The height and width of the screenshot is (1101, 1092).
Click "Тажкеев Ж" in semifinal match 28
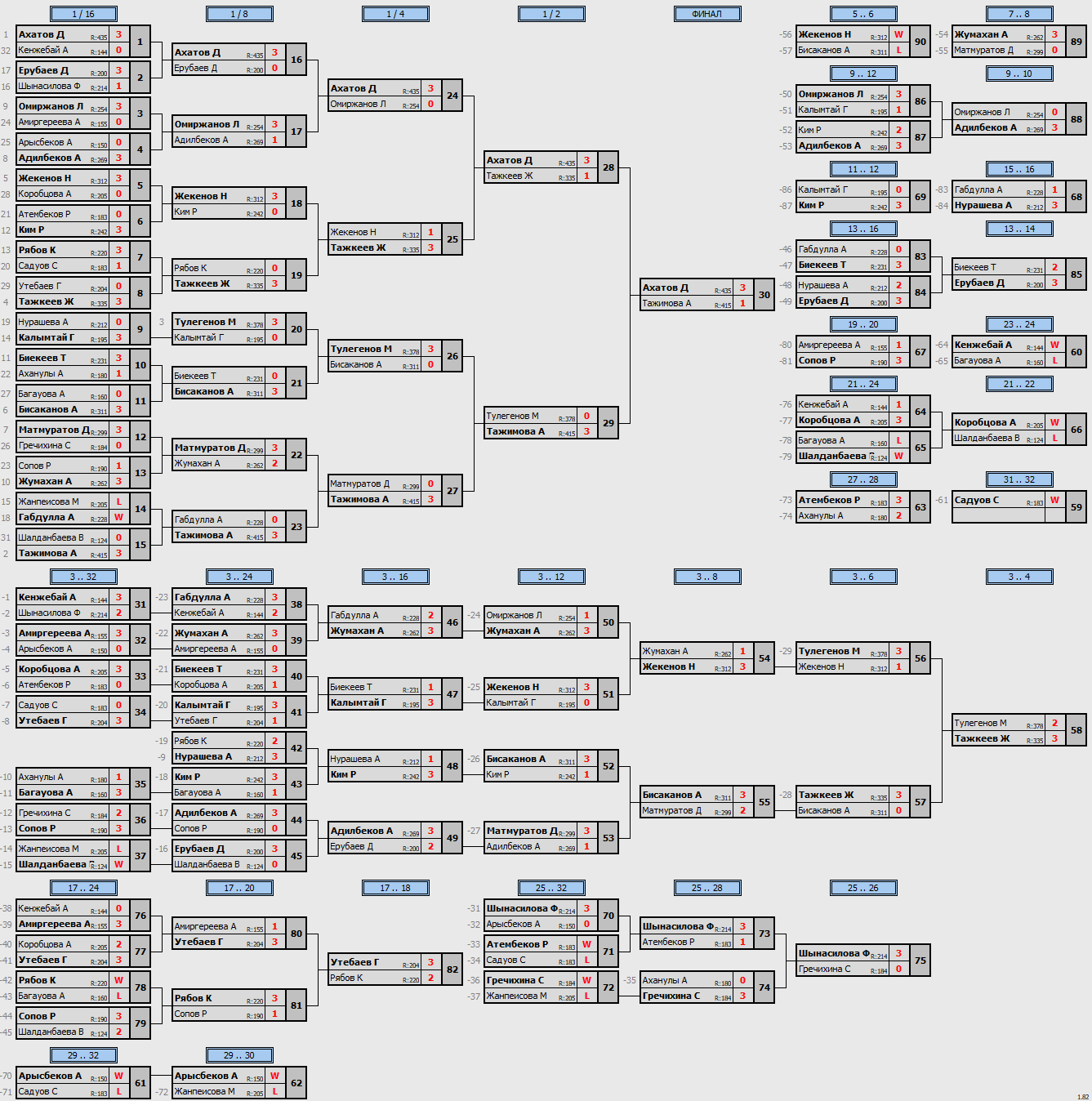coord(510,176)
